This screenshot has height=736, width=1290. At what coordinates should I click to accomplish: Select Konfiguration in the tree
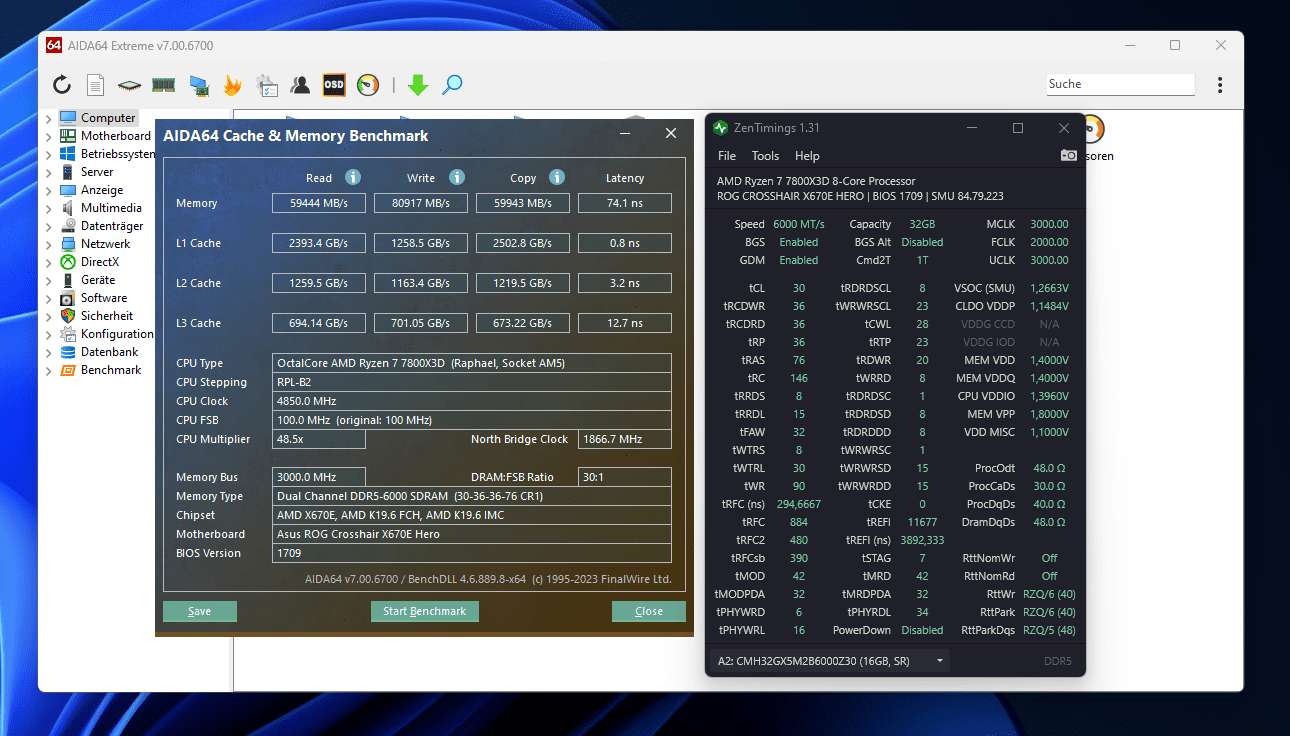pos(117,334)
